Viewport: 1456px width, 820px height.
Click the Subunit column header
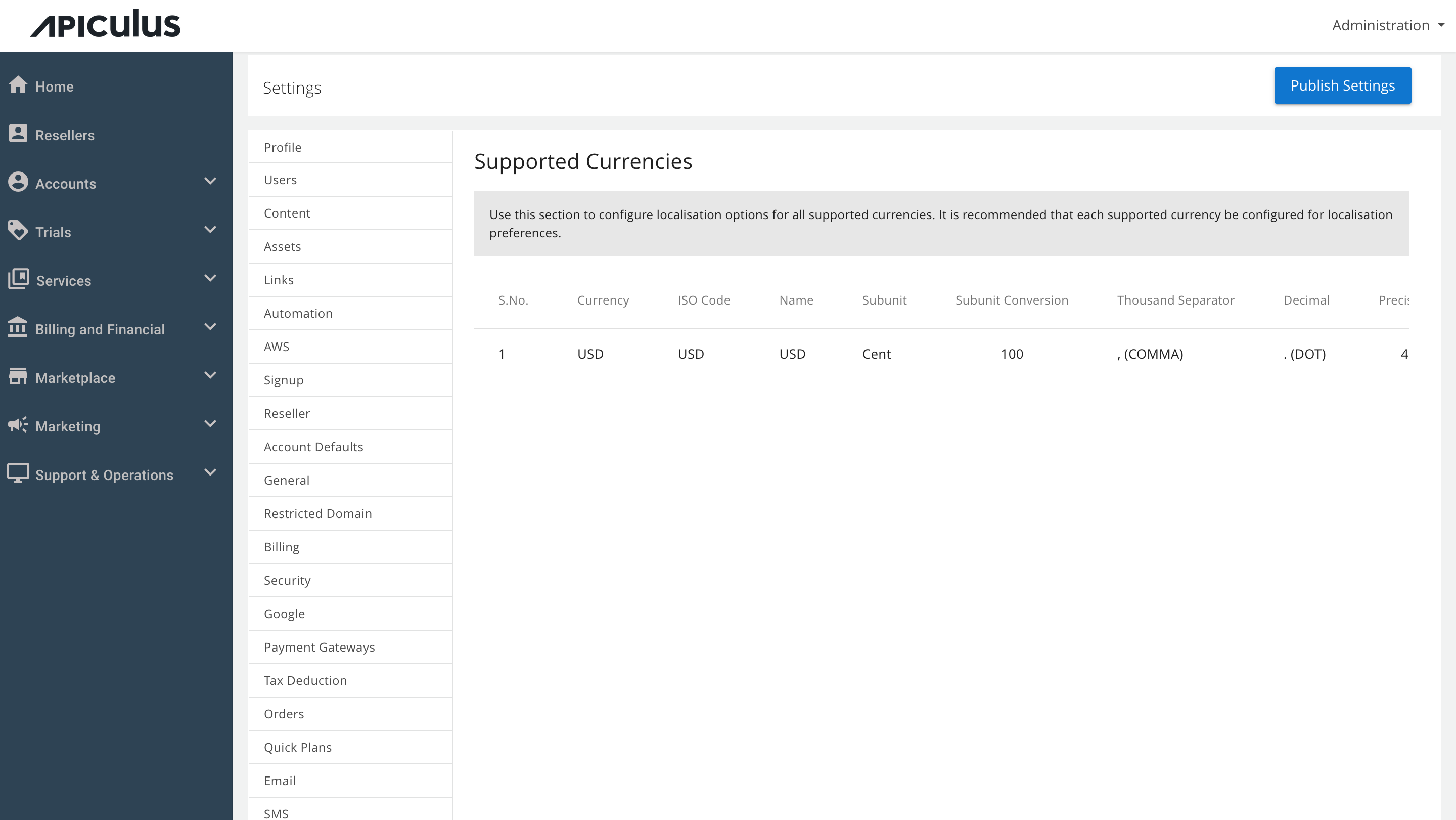tap(884, 300)
